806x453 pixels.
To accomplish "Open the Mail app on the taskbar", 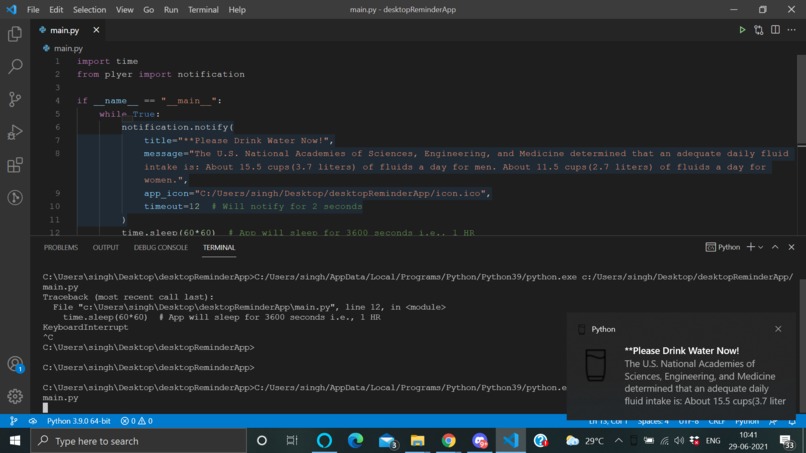I will pyautogui.click(x=387, y=441).
